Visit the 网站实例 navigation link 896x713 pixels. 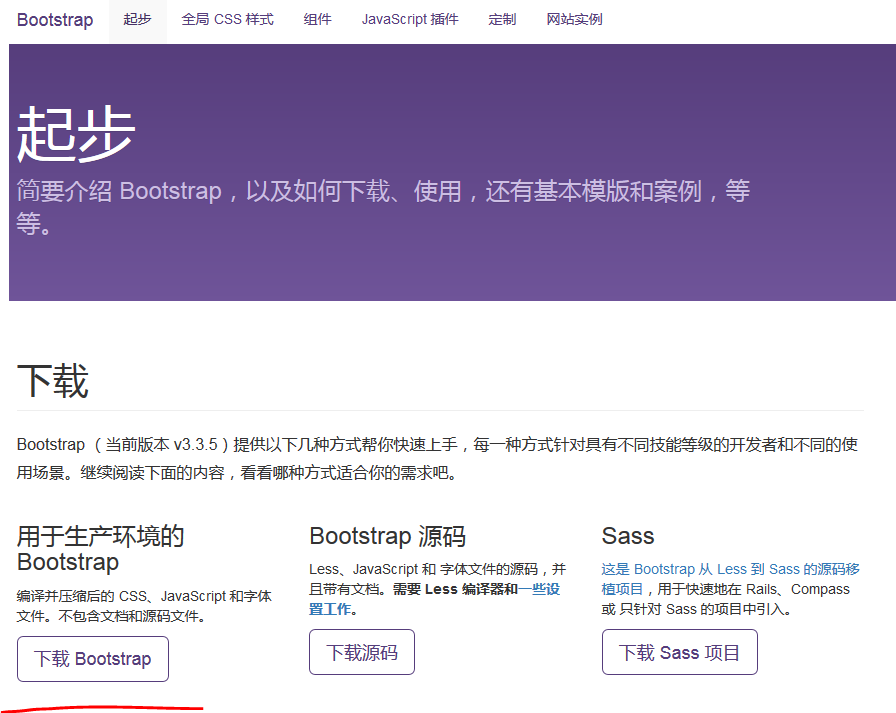point(574,19)
